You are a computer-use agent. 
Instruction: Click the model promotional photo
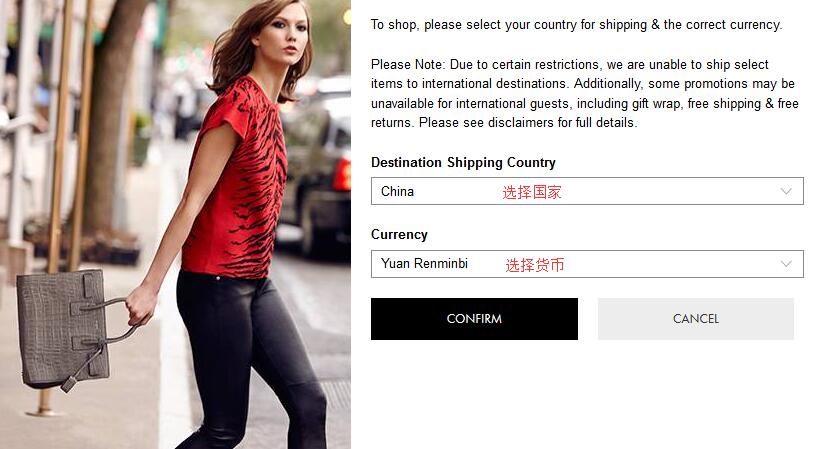tap(175, 224)
